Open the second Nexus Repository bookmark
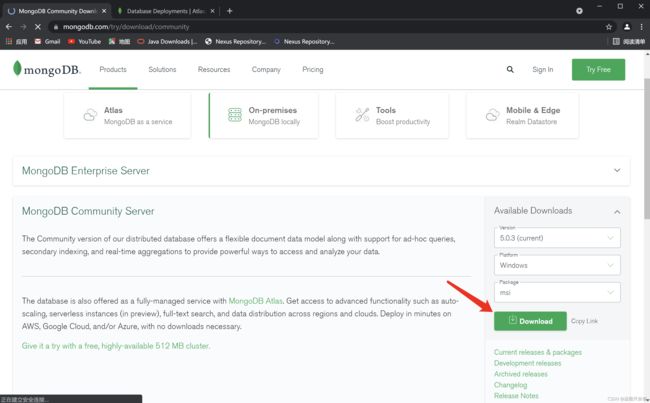 (304, 41)
